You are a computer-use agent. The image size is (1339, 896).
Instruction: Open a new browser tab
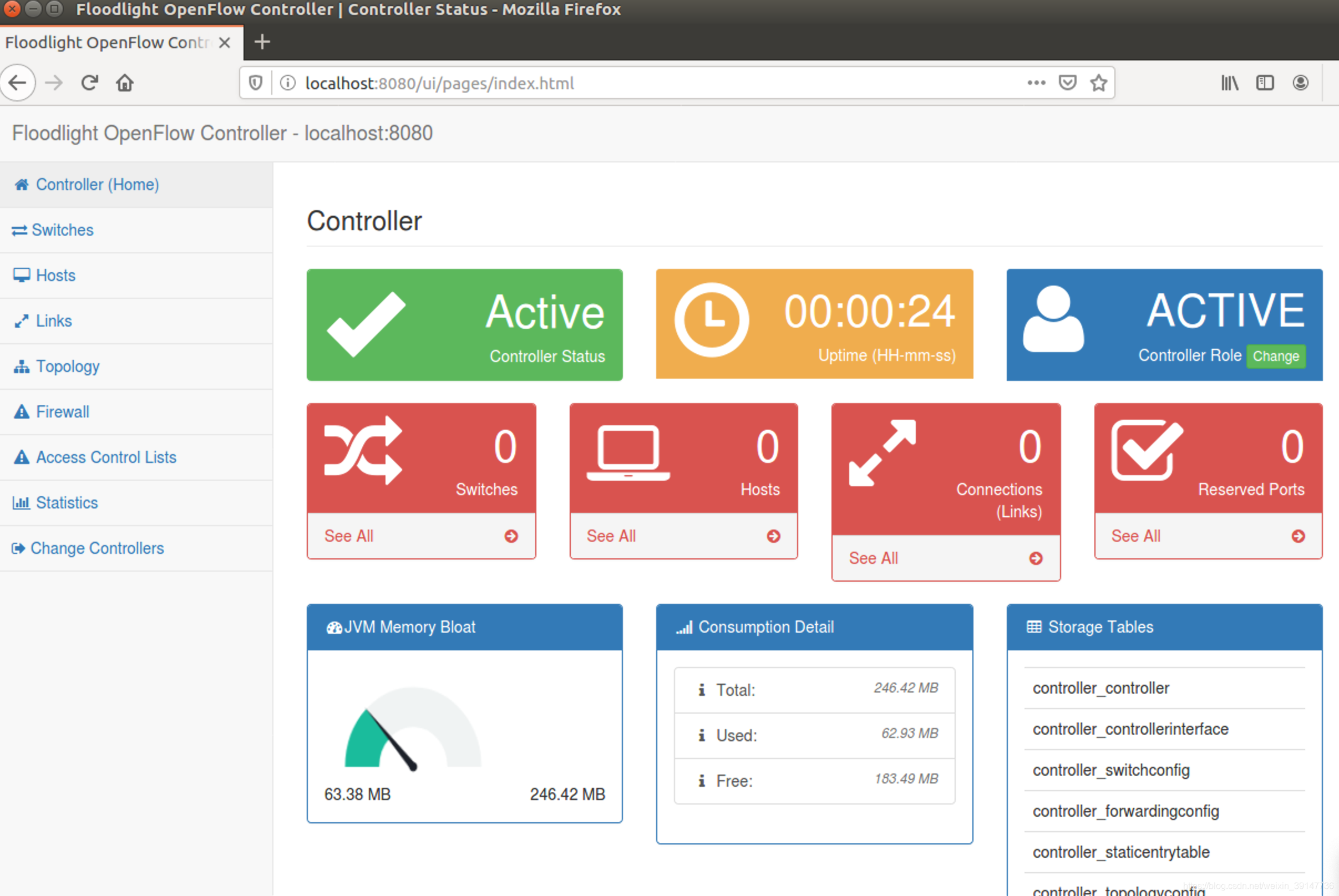tap(262, 42)
